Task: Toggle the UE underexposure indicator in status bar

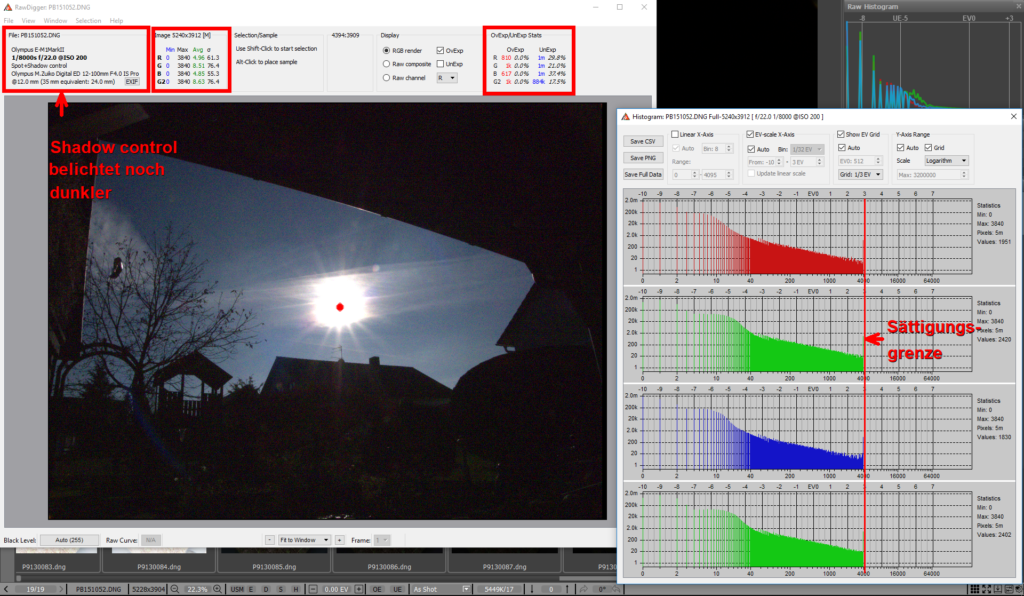Action: (396, 589)
